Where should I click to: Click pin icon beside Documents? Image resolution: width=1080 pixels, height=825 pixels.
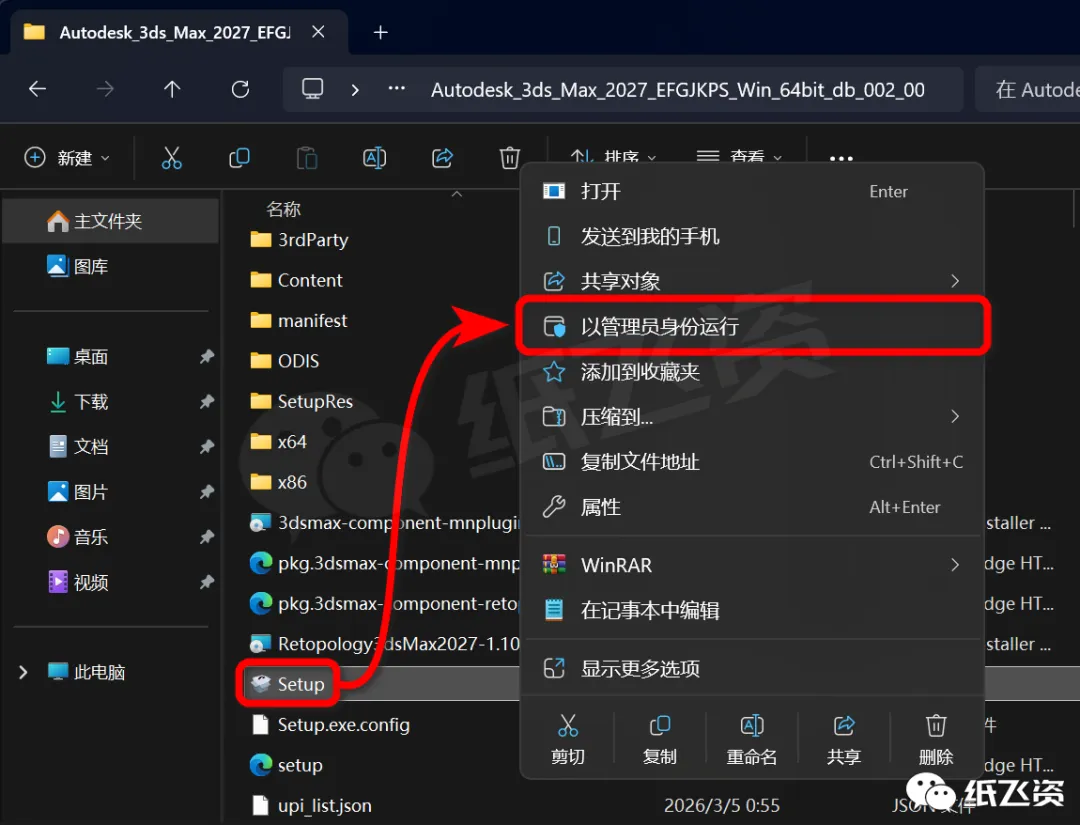tap(207, 447)
